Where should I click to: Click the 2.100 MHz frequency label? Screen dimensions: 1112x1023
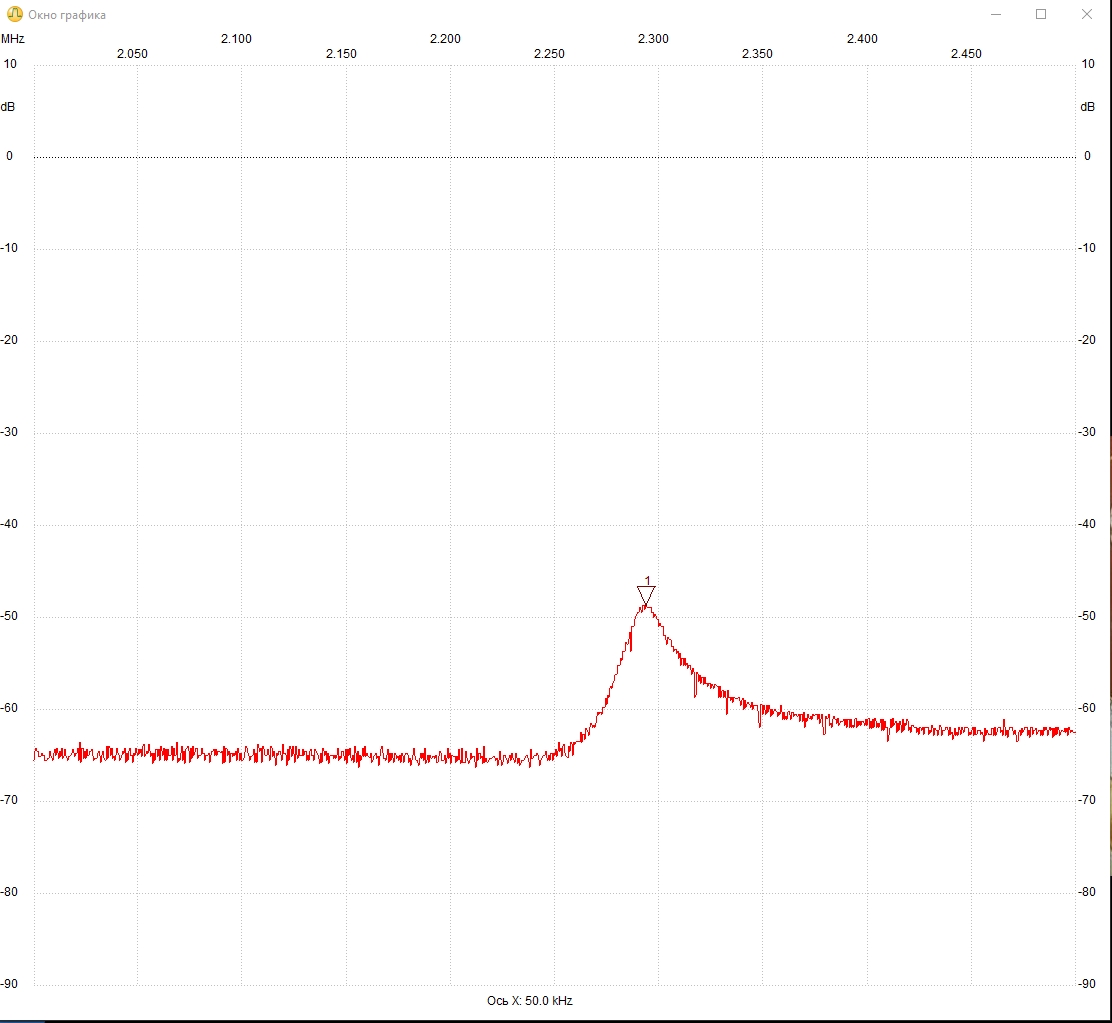tap(236, 39)
